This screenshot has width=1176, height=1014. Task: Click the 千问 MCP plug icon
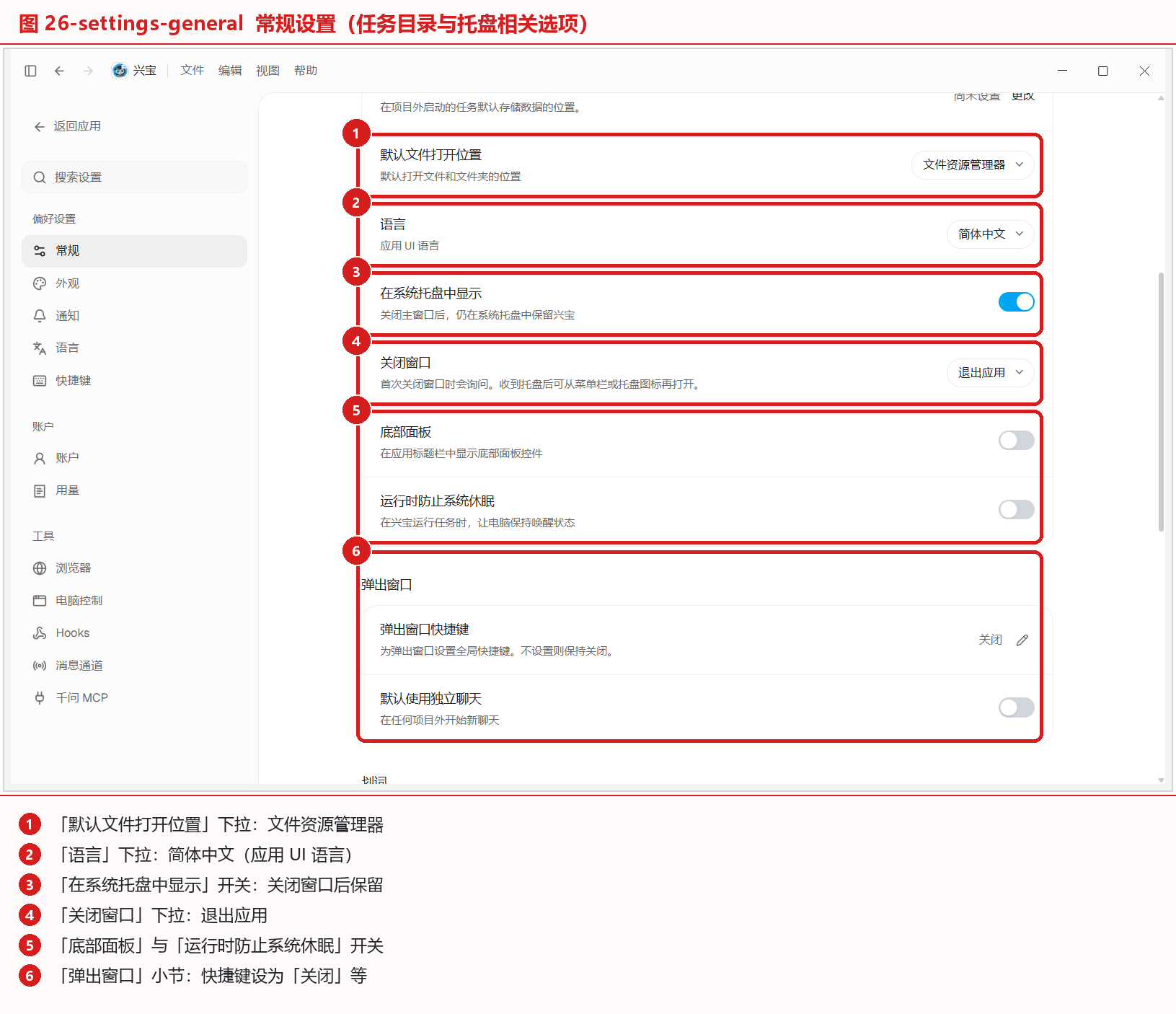point(40,698)
